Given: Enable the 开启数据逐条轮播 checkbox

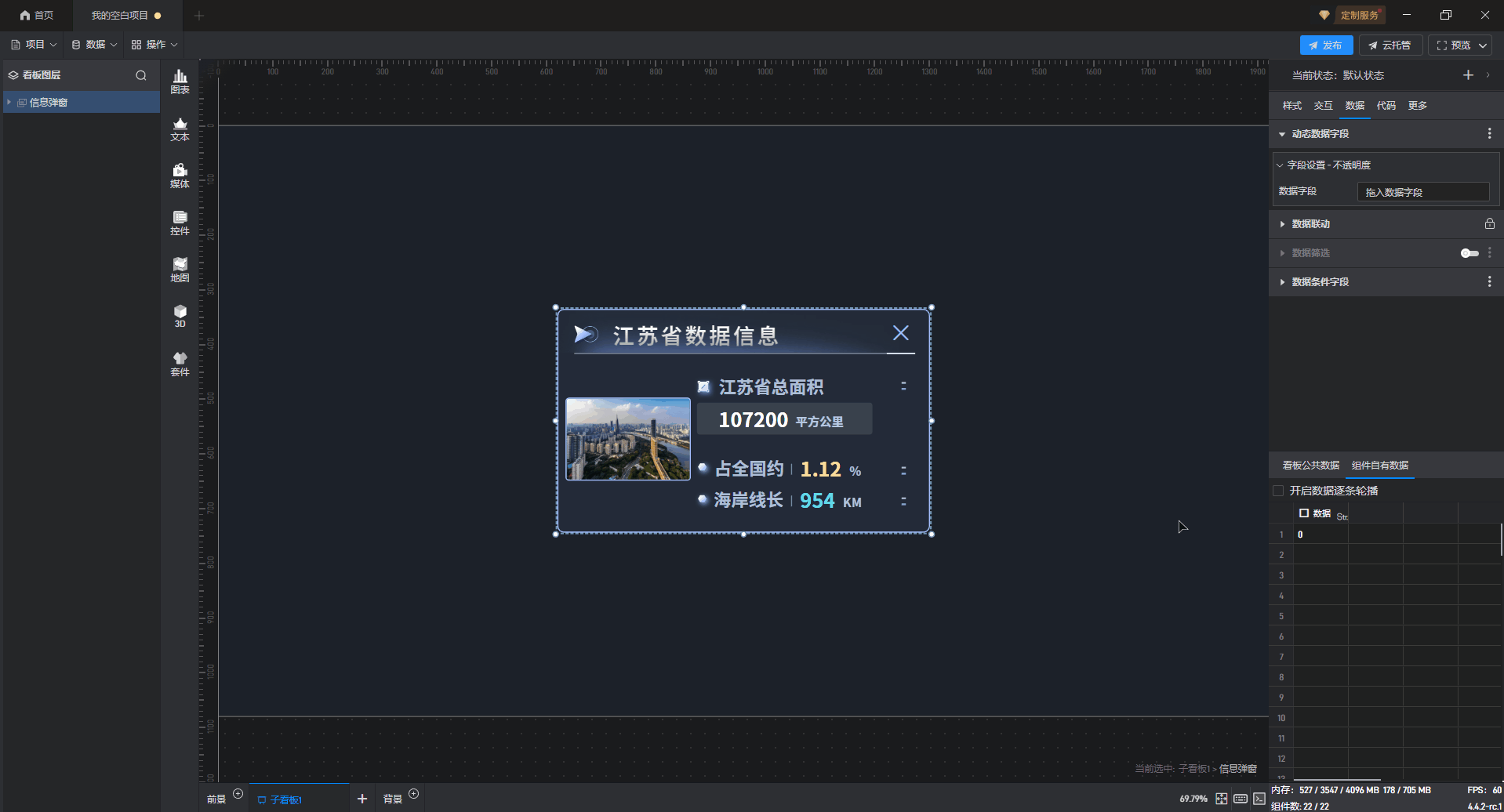Looking at the screenshot, I should click(x=1278, y=491).
